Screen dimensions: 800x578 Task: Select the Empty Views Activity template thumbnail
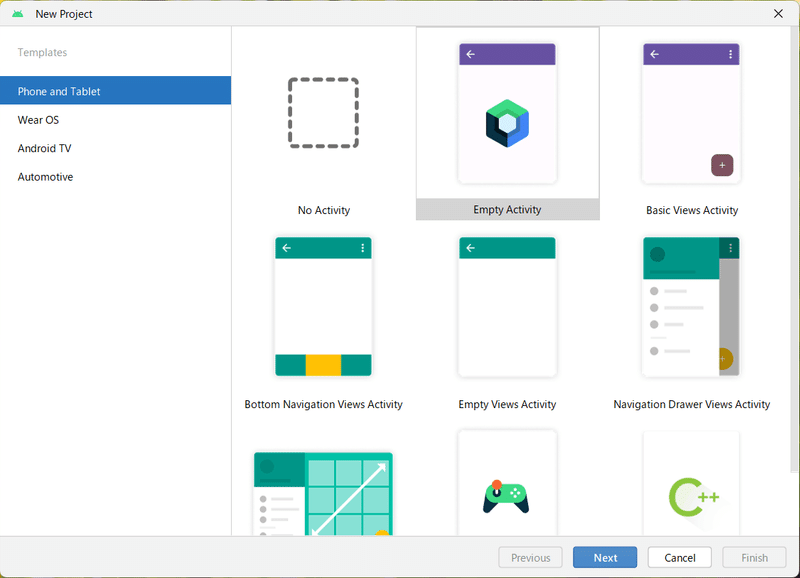pyautogui.click(x=507, y=307)
